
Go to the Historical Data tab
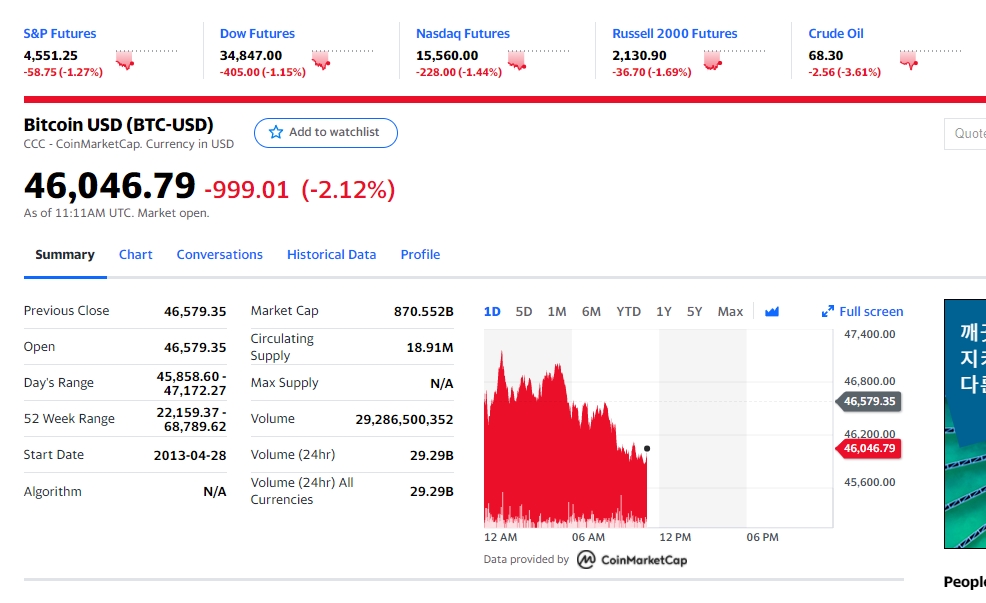click(331, 255)
